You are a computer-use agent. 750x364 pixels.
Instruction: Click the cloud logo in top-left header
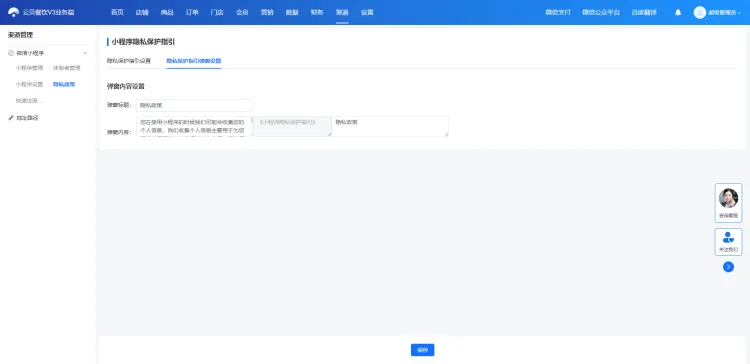[14, 12]
